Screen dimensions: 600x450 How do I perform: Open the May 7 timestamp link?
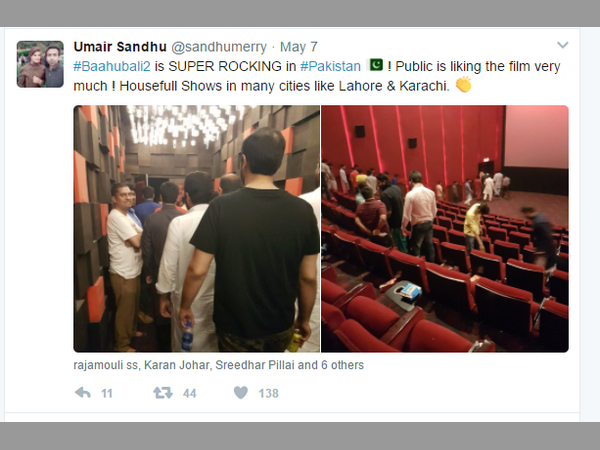pyautogui.click(x=299, y=47)
